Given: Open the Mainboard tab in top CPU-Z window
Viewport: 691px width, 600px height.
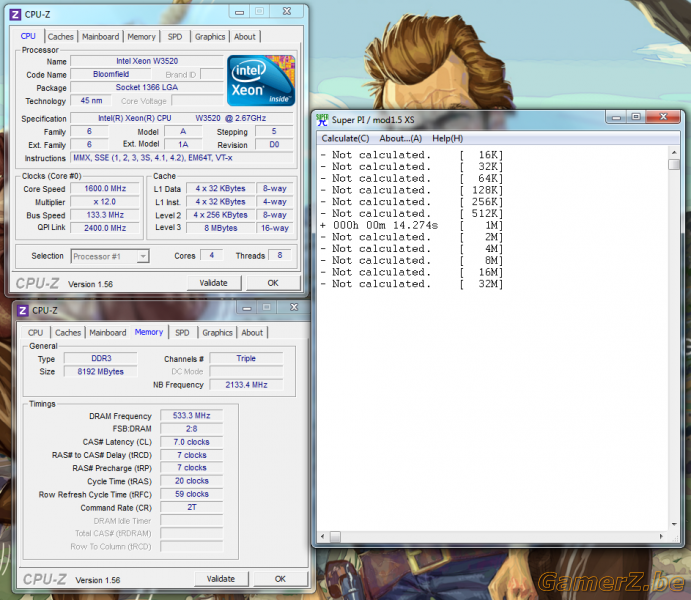Looking at the screenshot, I should (x=100, y=37).
